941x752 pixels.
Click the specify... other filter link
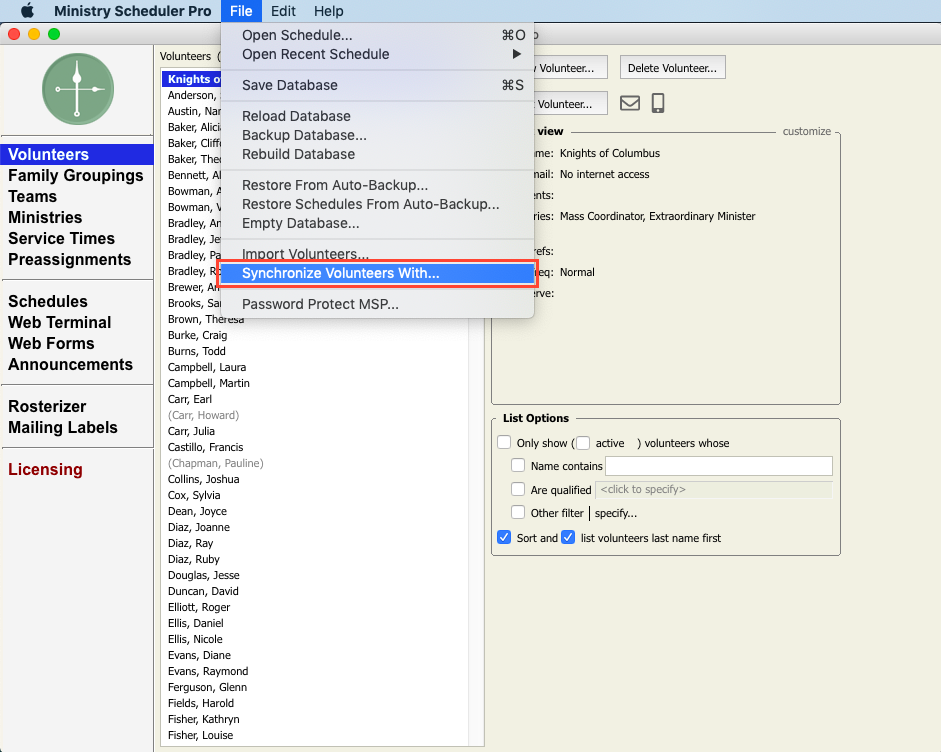616,513
